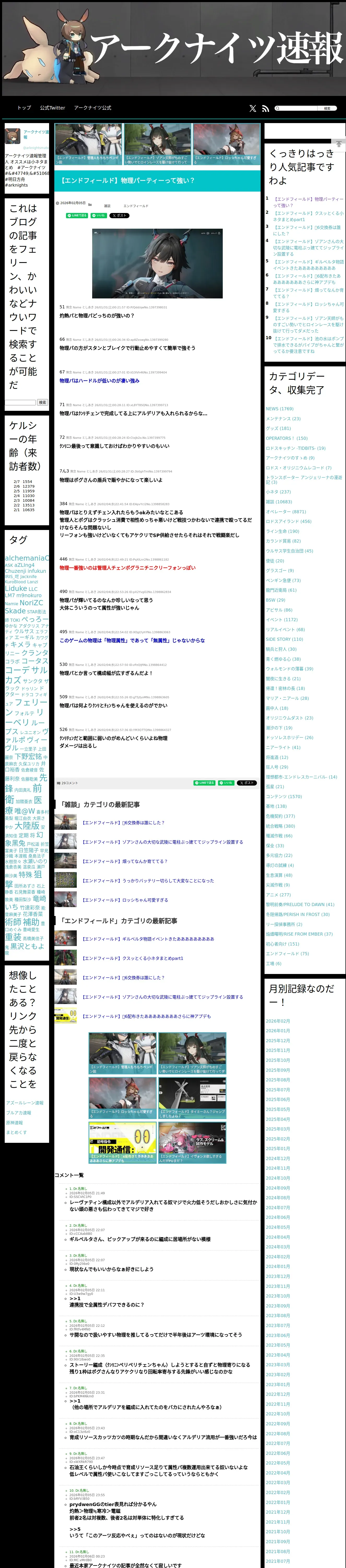Screen dimensions: 346x1568
Task: Click the NoriZC tag
Action: (32, 603)
